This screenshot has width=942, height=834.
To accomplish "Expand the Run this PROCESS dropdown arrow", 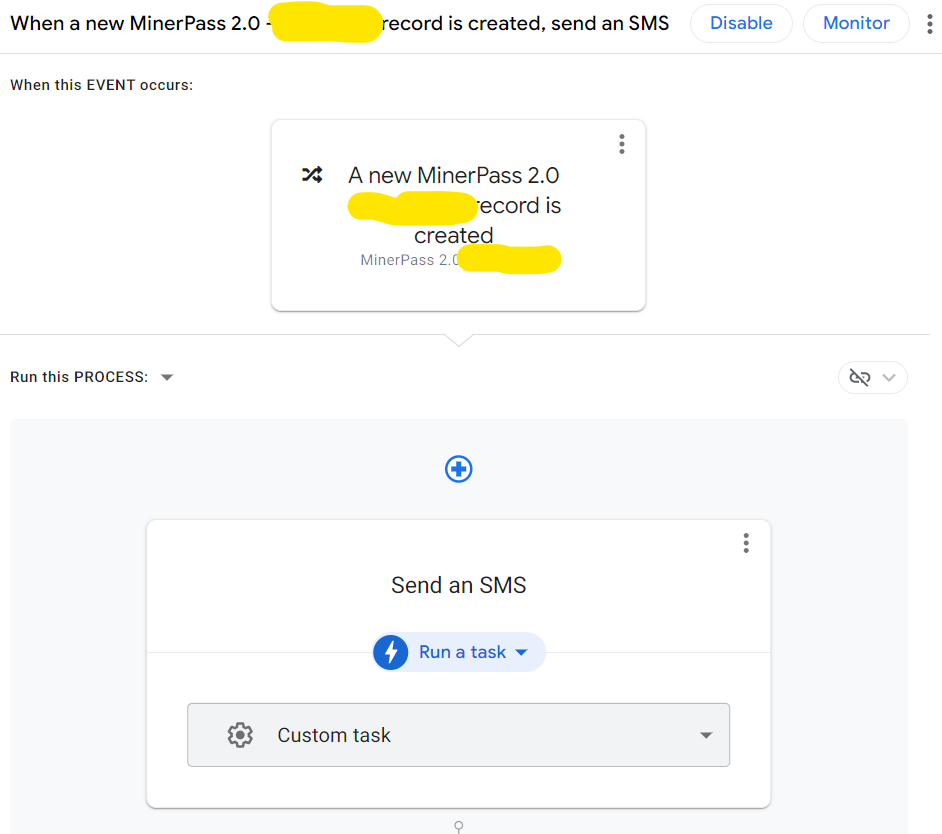I will [x=167, y=377].
